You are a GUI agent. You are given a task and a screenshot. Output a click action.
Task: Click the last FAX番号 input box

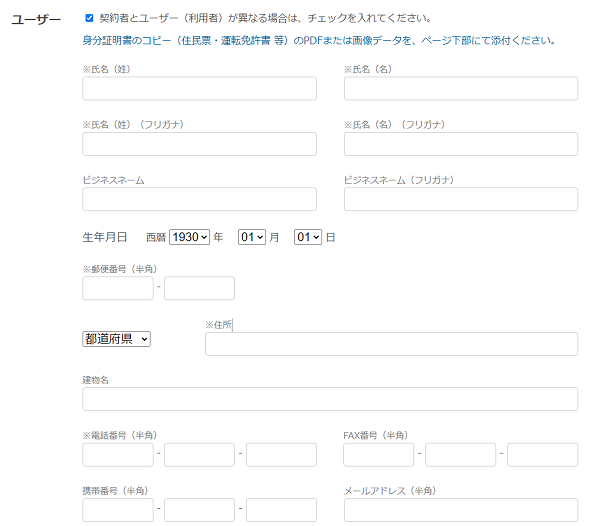click(x=542, y=455)
